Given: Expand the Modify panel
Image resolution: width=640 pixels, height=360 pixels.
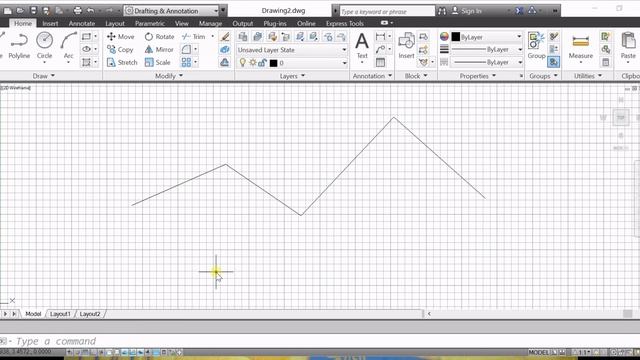Looking at the screenshot, I should click(169, 76).
